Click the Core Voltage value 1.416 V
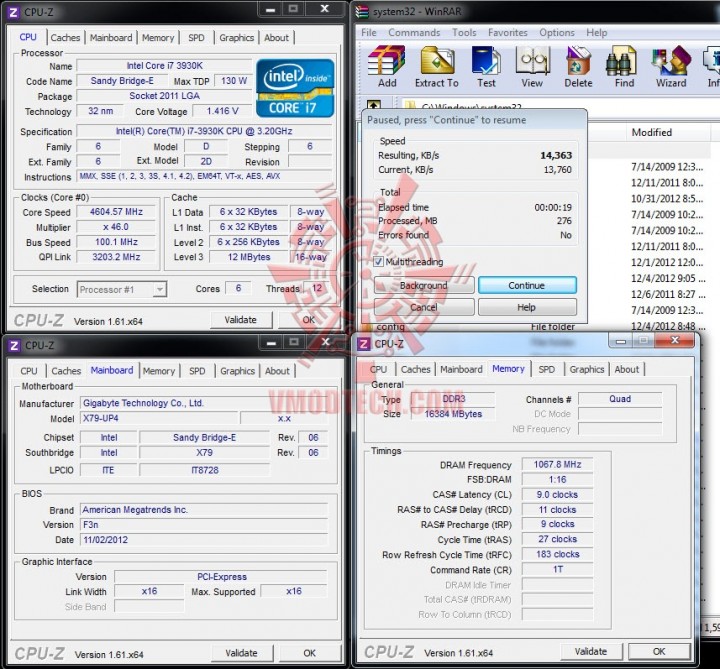 [x=222, y=111]
